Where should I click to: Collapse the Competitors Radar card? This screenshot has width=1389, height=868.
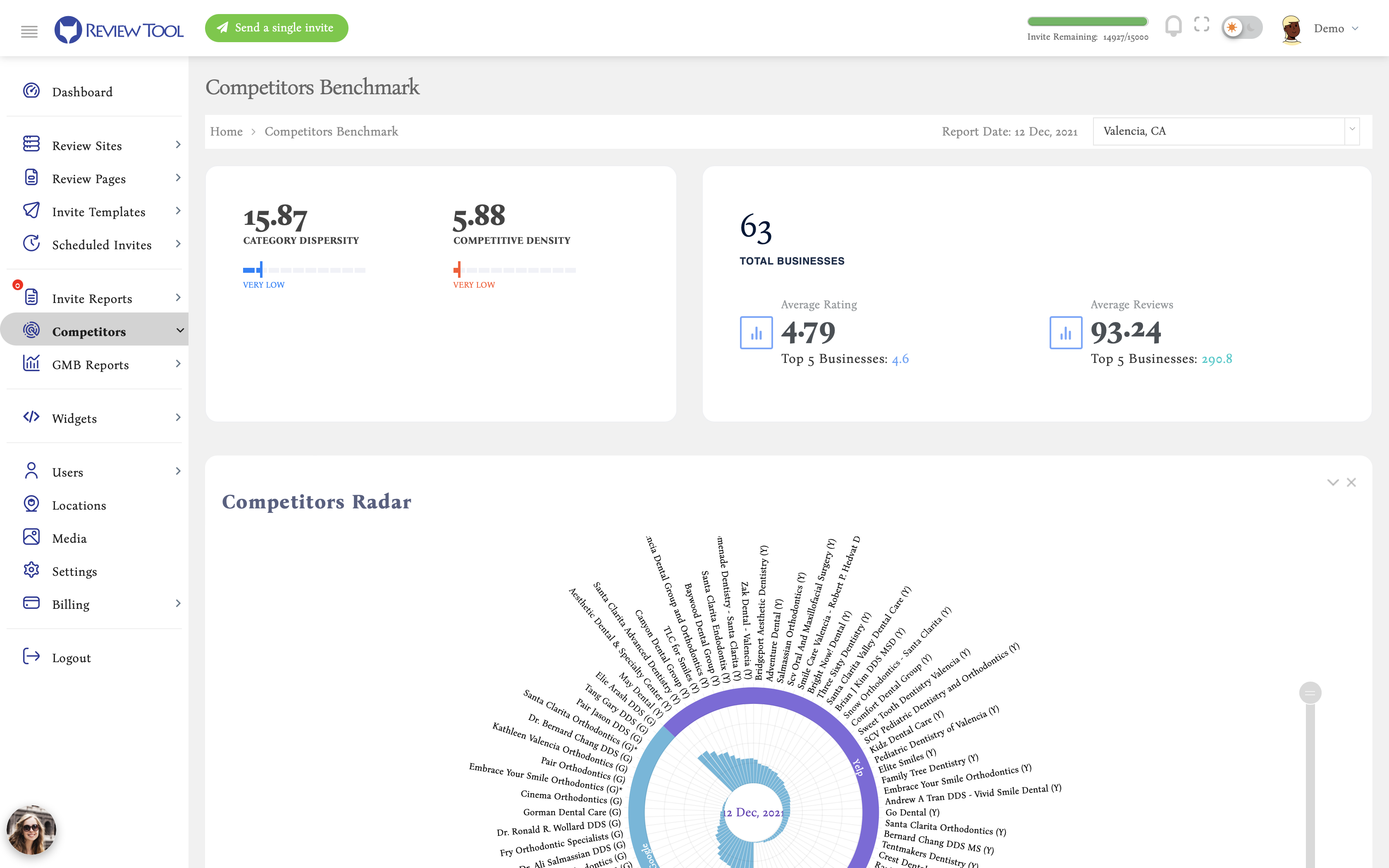(x=1333, y=482)
